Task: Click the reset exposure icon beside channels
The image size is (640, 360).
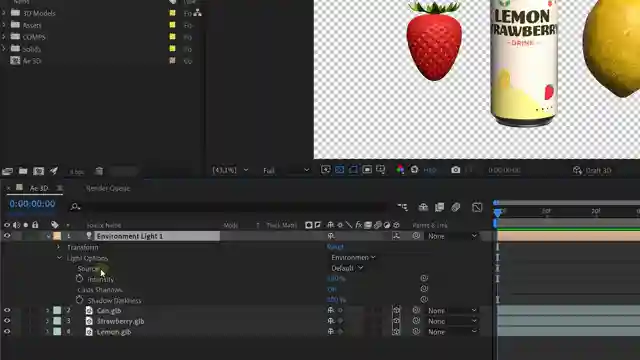Action: pos(414,170)
